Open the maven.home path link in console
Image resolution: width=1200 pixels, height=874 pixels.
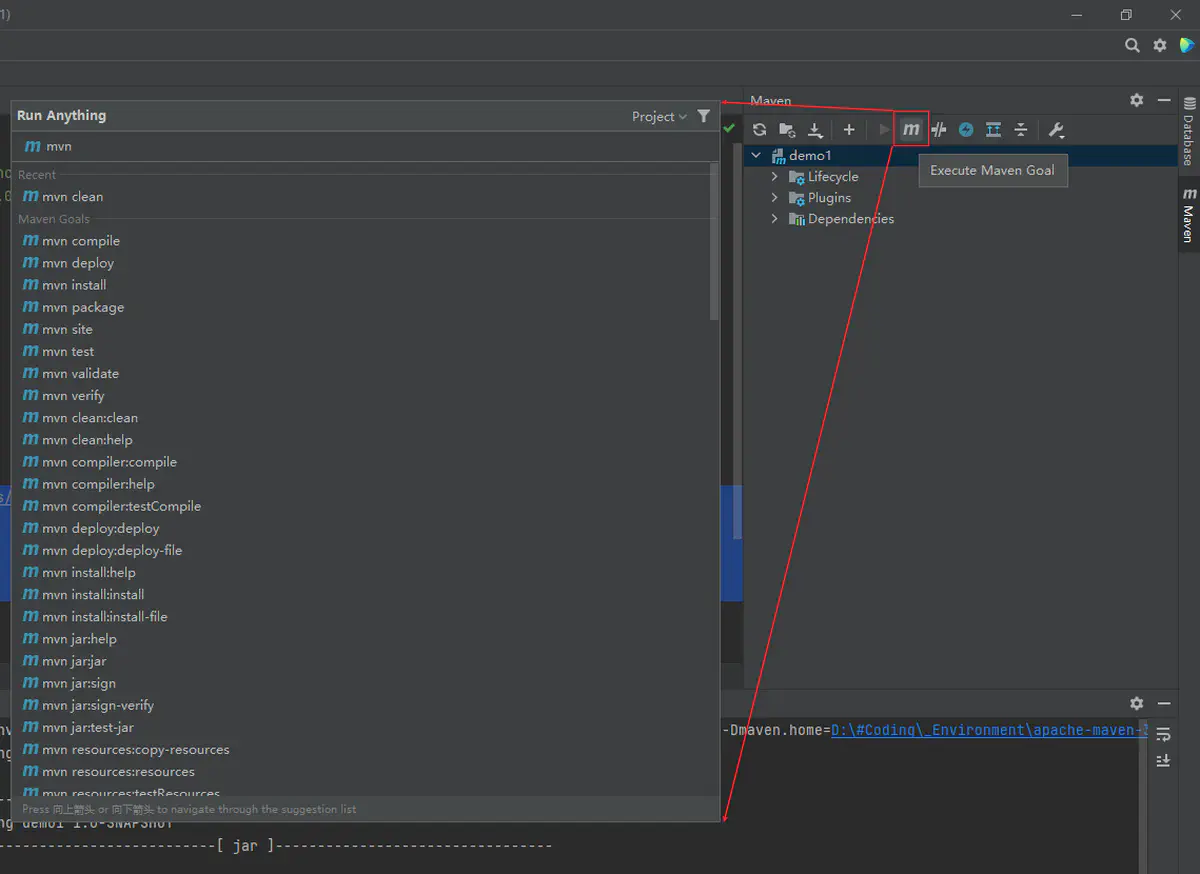pyautogui.click(x=988, y=730)
